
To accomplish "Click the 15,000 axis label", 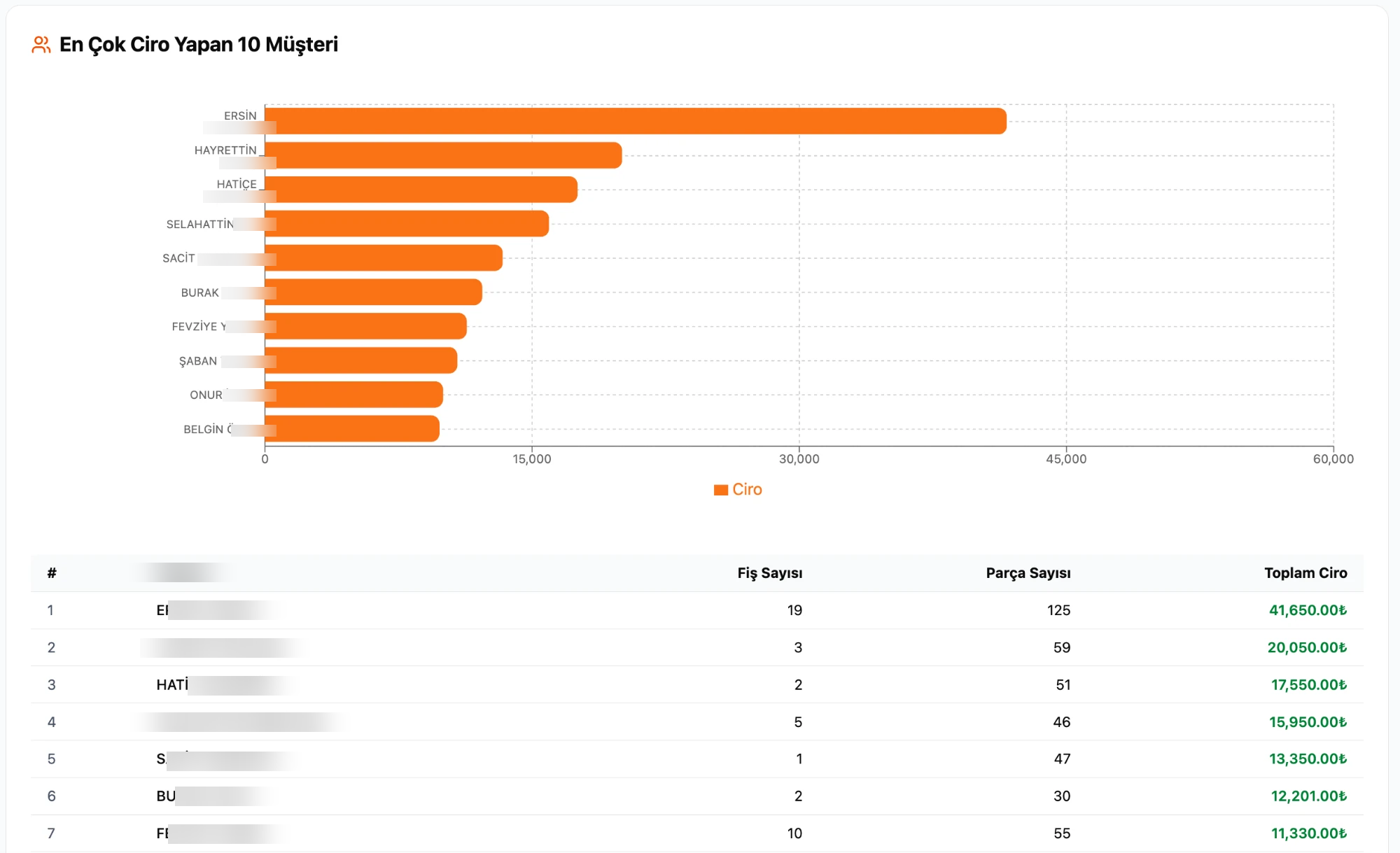I will [532, 459].
